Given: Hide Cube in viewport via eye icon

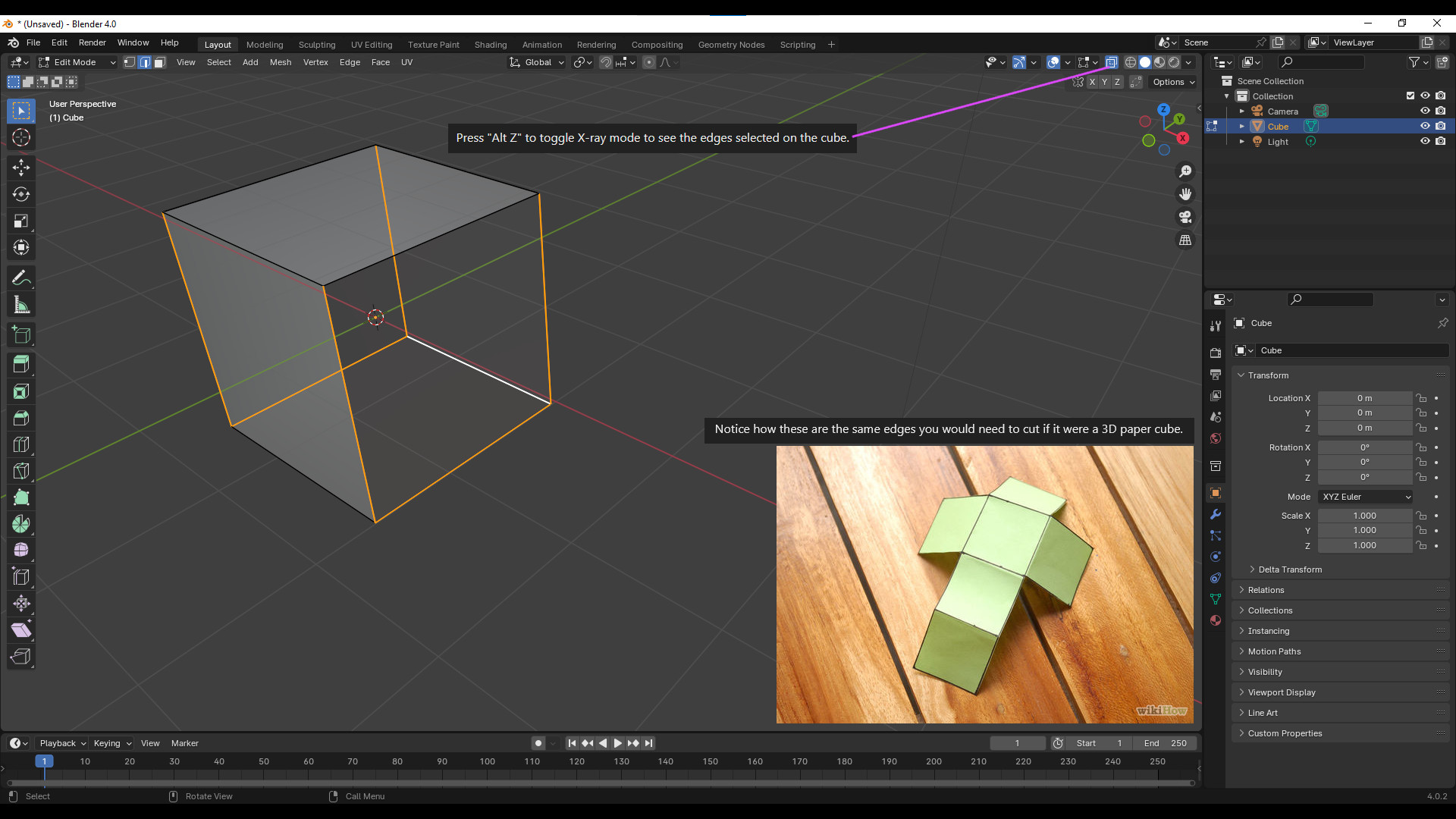Looking at the screenshot, I should tap(1425, 126).
